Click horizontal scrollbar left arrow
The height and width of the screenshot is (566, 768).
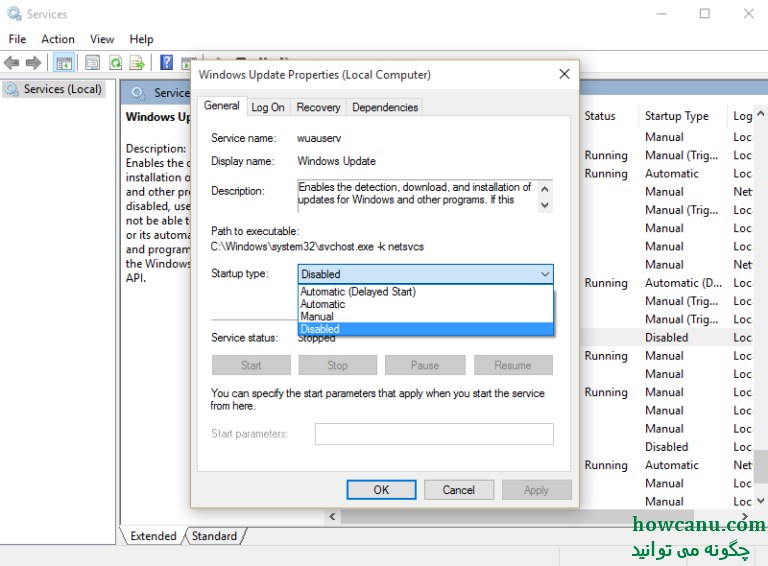point(332,517)
